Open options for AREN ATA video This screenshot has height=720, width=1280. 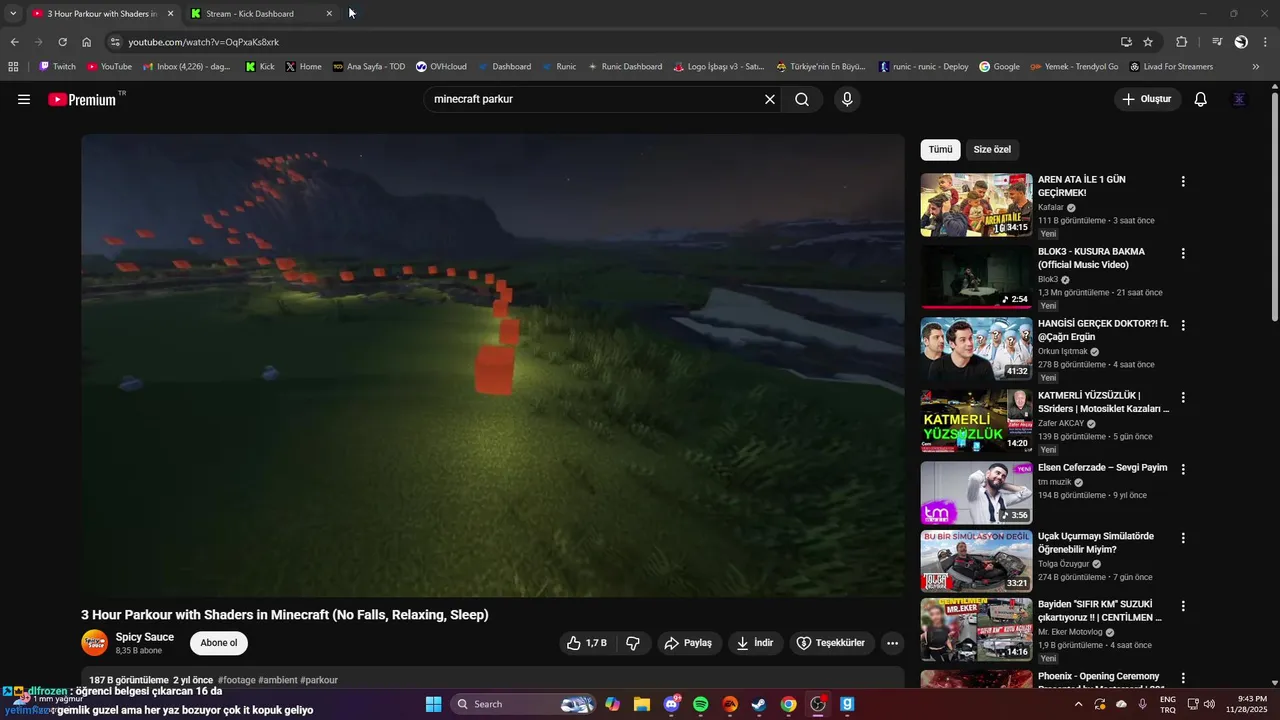click(1183, 182)
